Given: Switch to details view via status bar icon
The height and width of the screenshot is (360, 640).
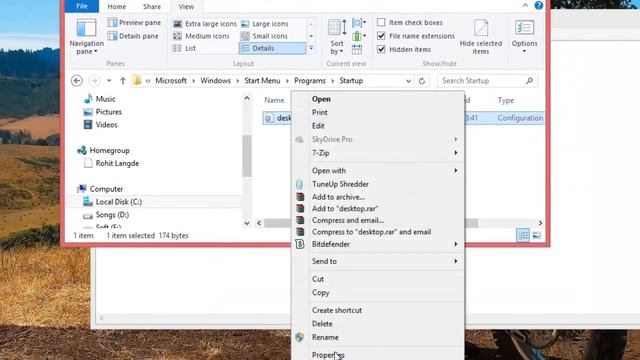Looking at the screenshot, I should pos(523,236).
